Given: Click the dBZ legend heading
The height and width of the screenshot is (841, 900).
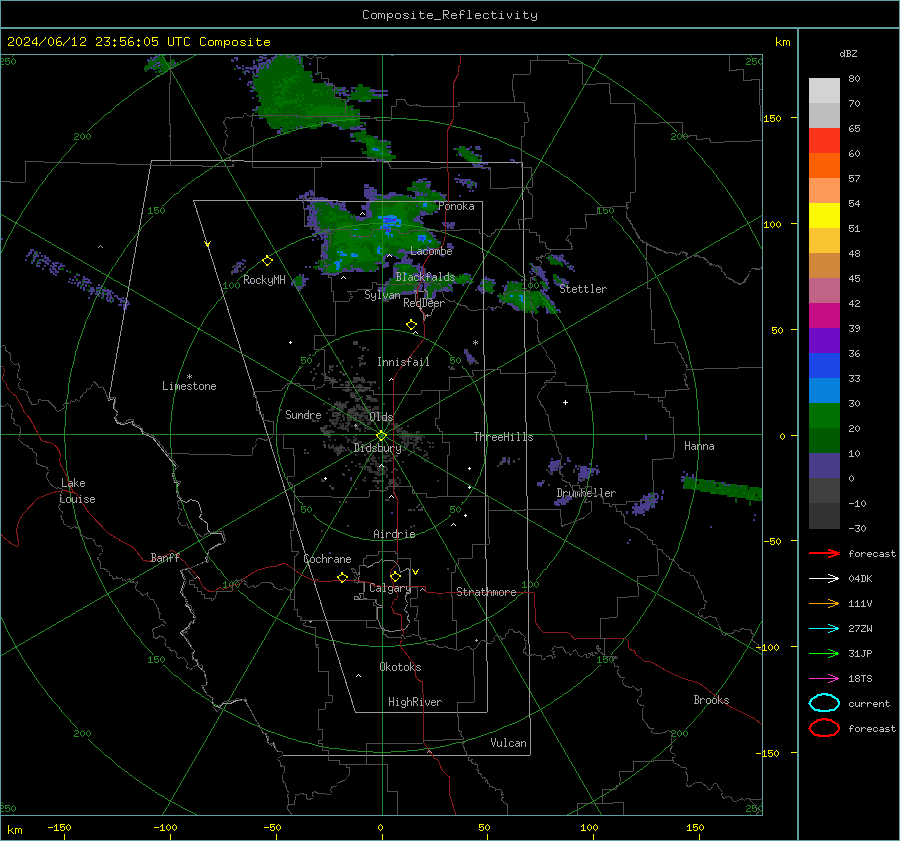Looking at the screenshot, I should click(848, 53).
